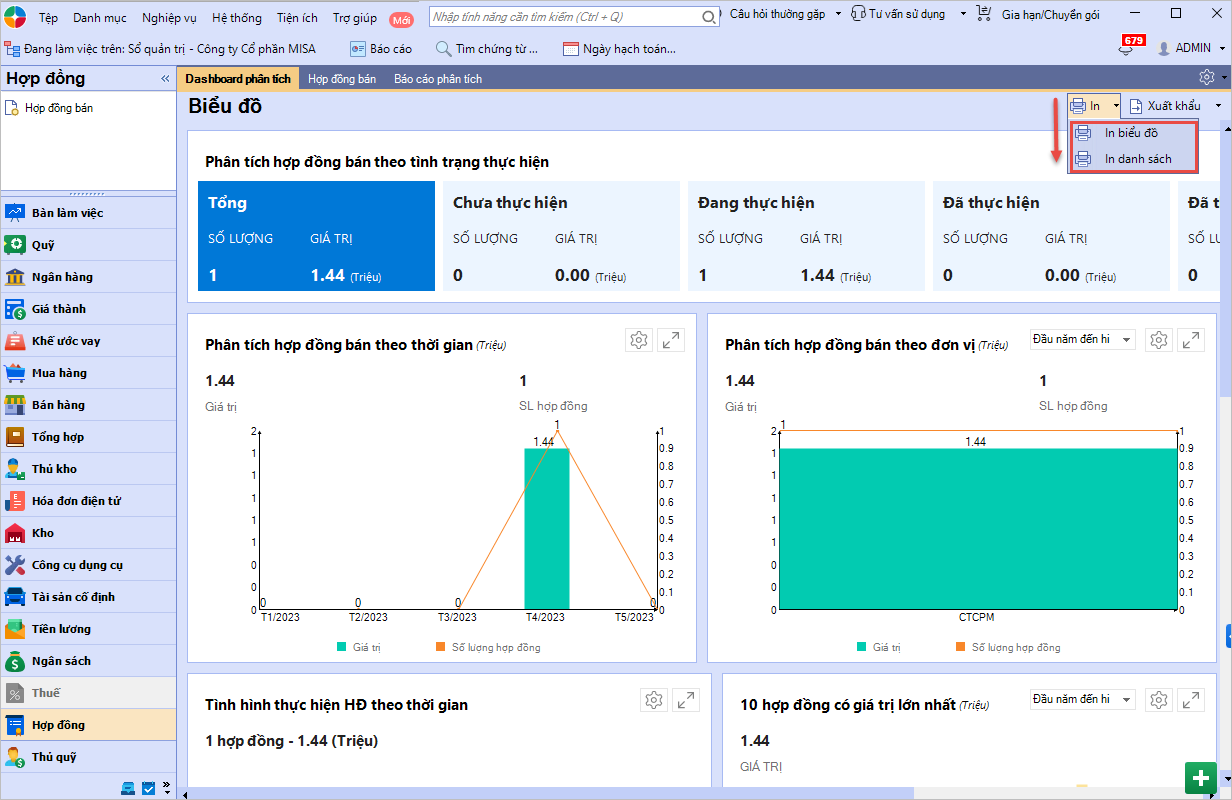This screenshot has height=800, width=1232.
Task: Open notification bell with 679 badge
Action: 1125,49
